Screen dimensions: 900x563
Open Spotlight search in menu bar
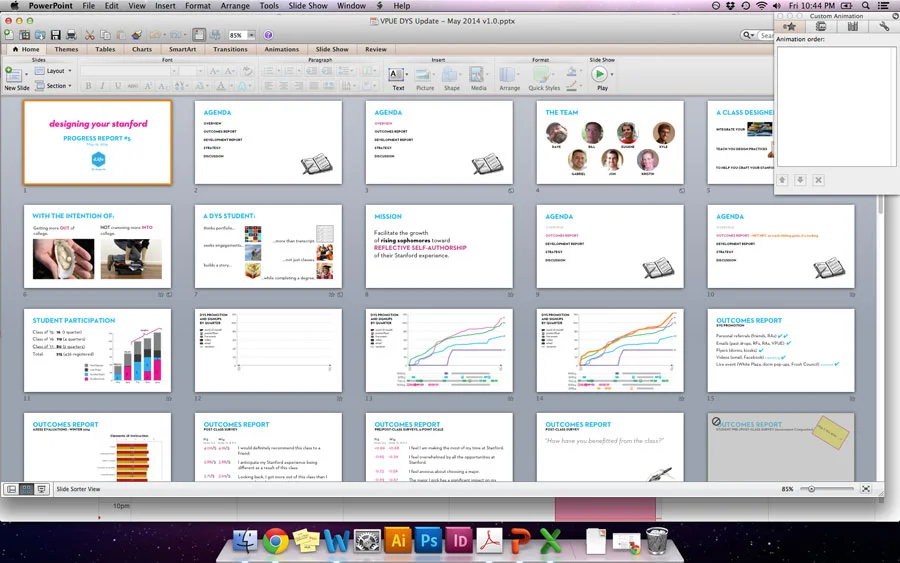coord(866,6)
